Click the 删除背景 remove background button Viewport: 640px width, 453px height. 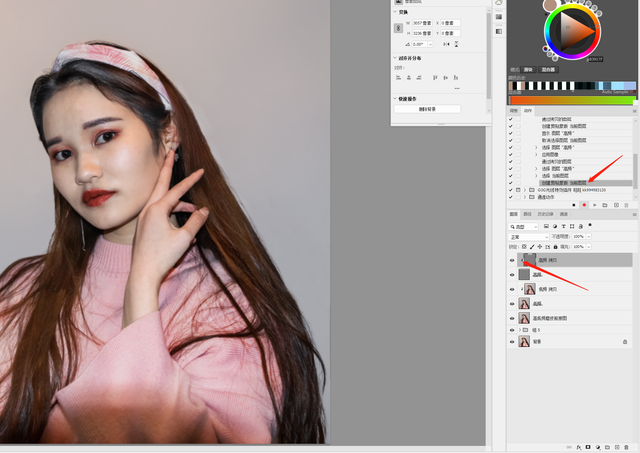427,109
